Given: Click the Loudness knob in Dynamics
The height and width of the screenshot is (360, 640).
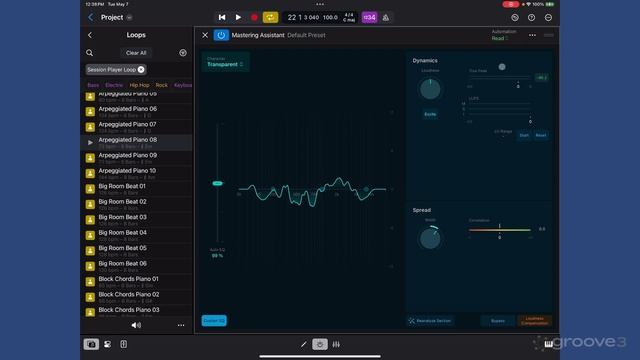Looking at the screenshot, I should [430, 89].
